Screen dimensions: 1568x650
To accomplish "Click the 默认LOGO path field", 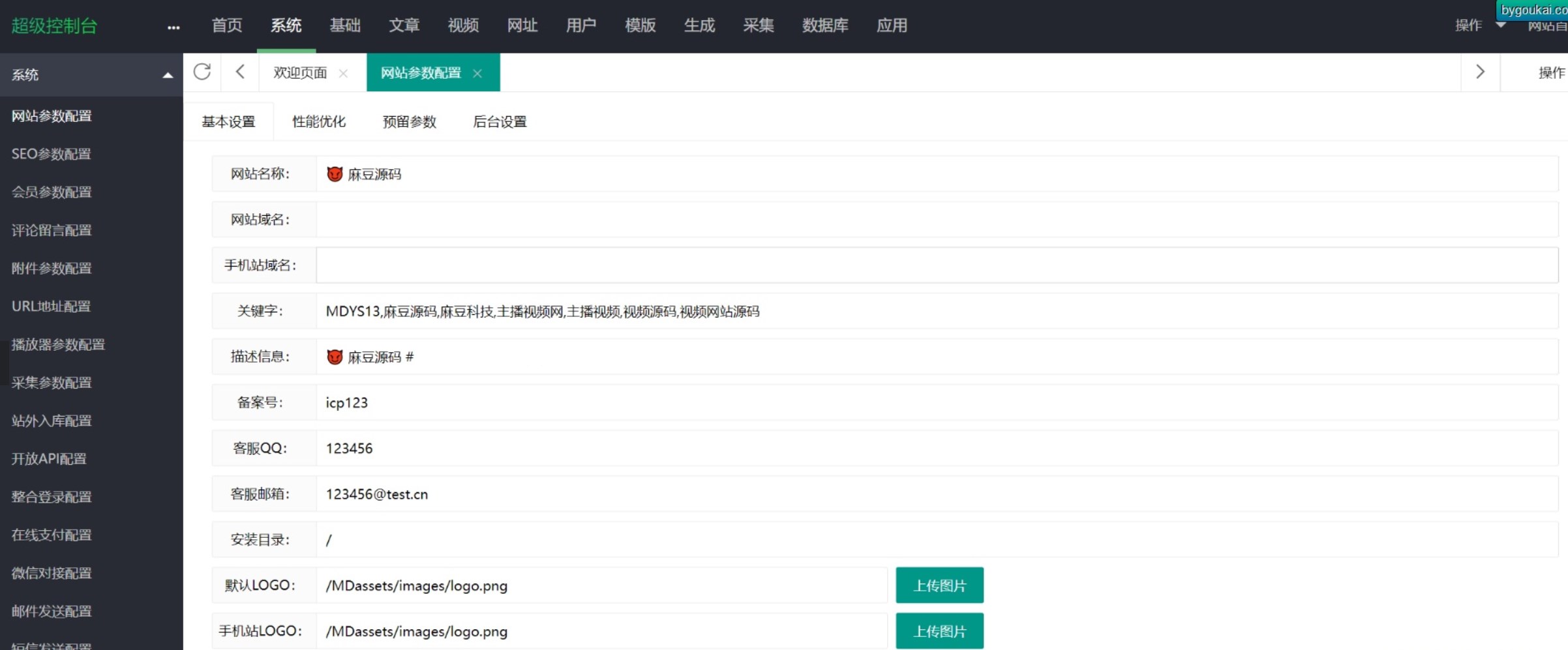I will click(x=601, y=585).
